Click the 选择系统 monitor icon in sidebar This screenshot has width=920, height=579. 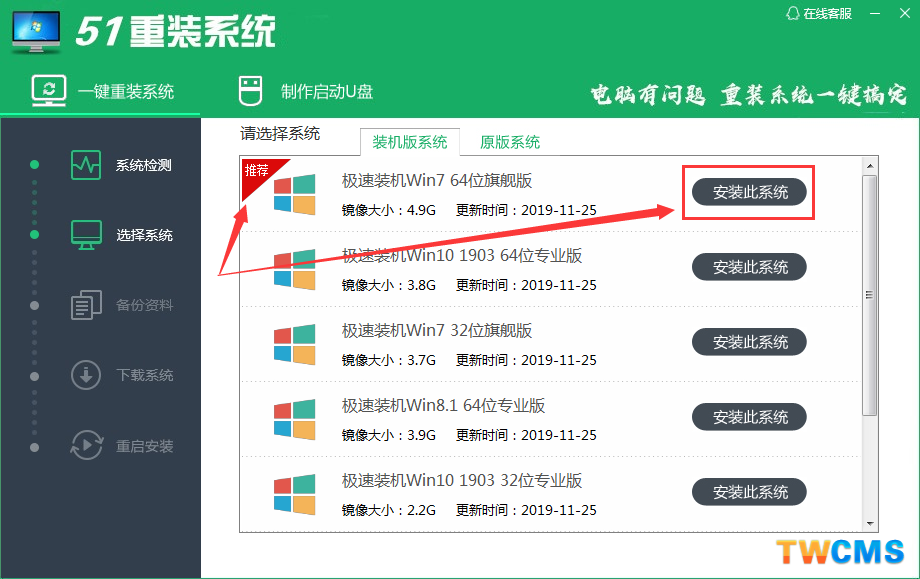tap(86, 235)
